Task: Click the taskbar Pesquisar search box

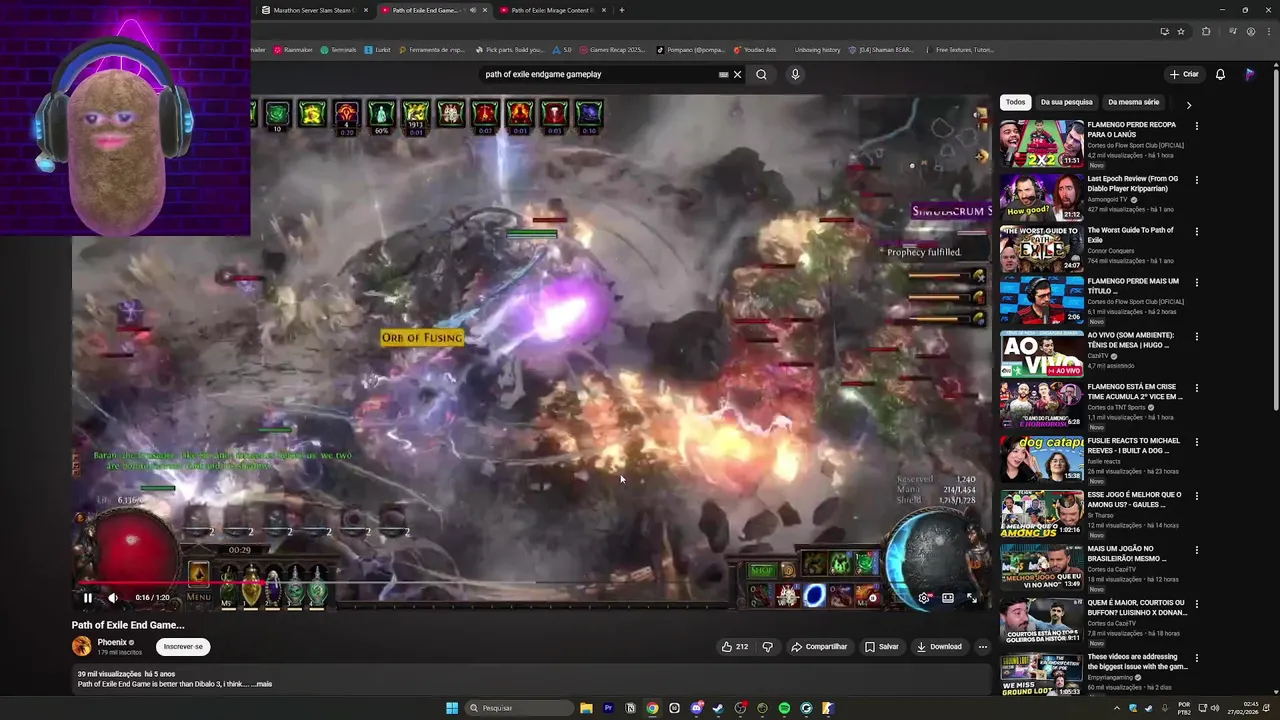Action: (520, 708)
